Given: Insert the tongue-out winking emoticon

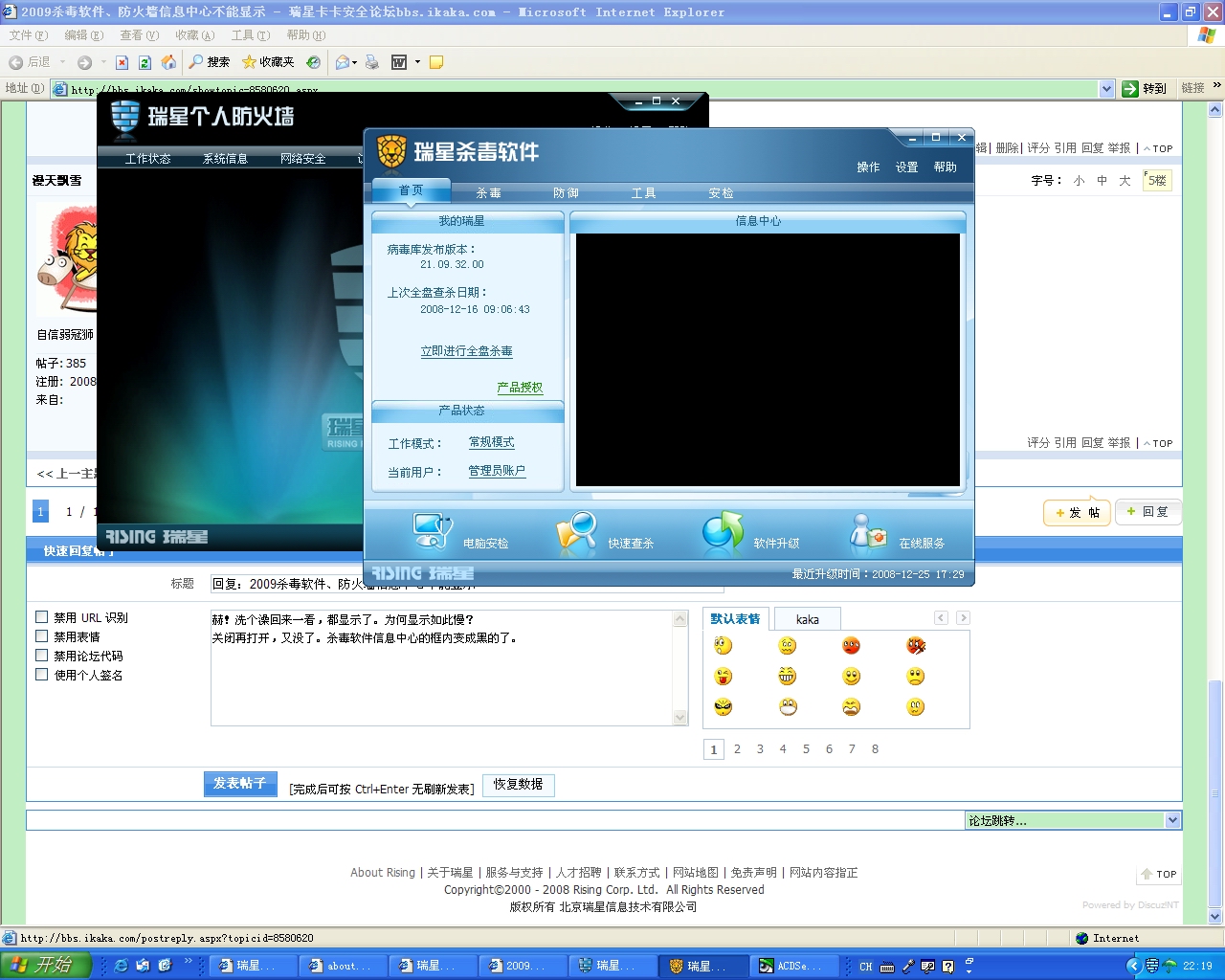Looking at the screenshot, I should [x=724, y=677].
